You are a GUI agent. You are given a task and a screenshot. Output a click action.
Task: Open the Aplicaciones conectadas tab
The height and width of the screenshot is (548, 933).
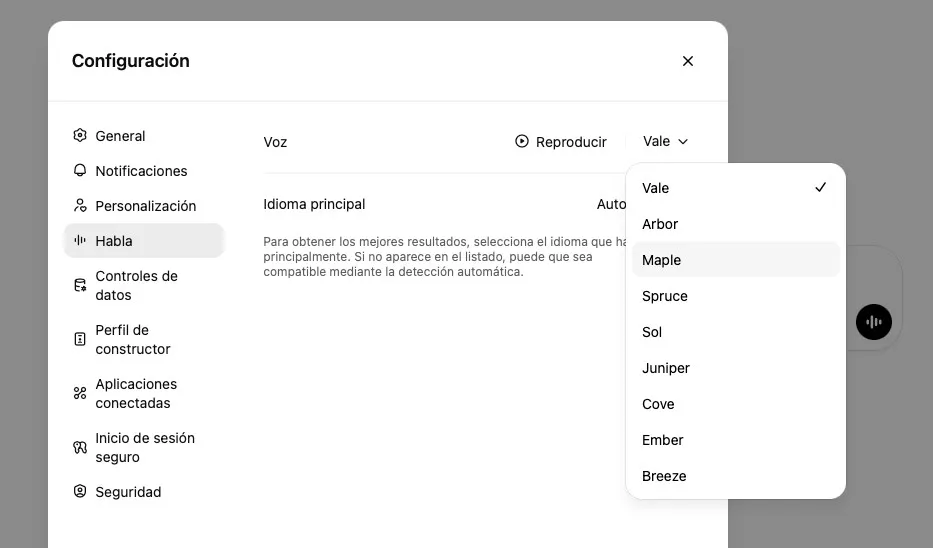click(144, 393)
